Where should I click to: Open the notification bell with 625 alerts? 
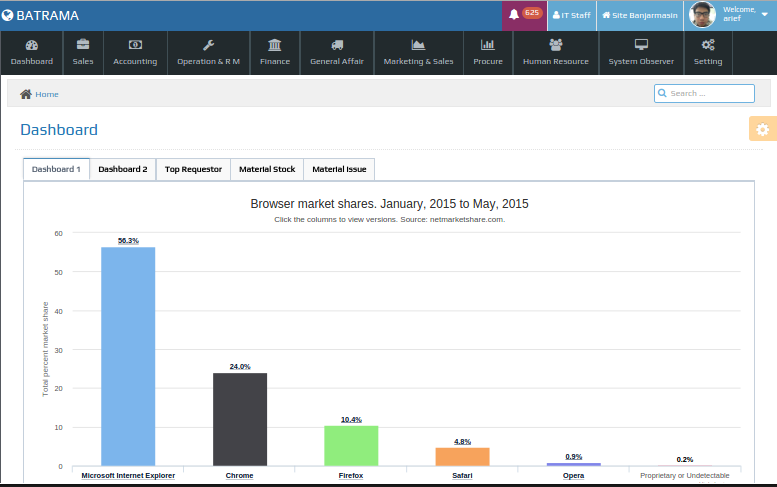[x=525, y=15]
